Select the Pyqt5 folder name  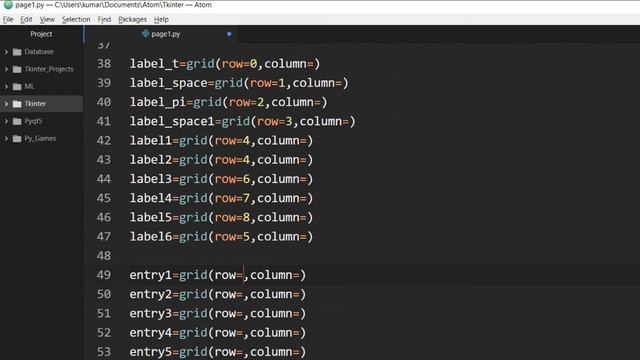click(x=33, y=121)
